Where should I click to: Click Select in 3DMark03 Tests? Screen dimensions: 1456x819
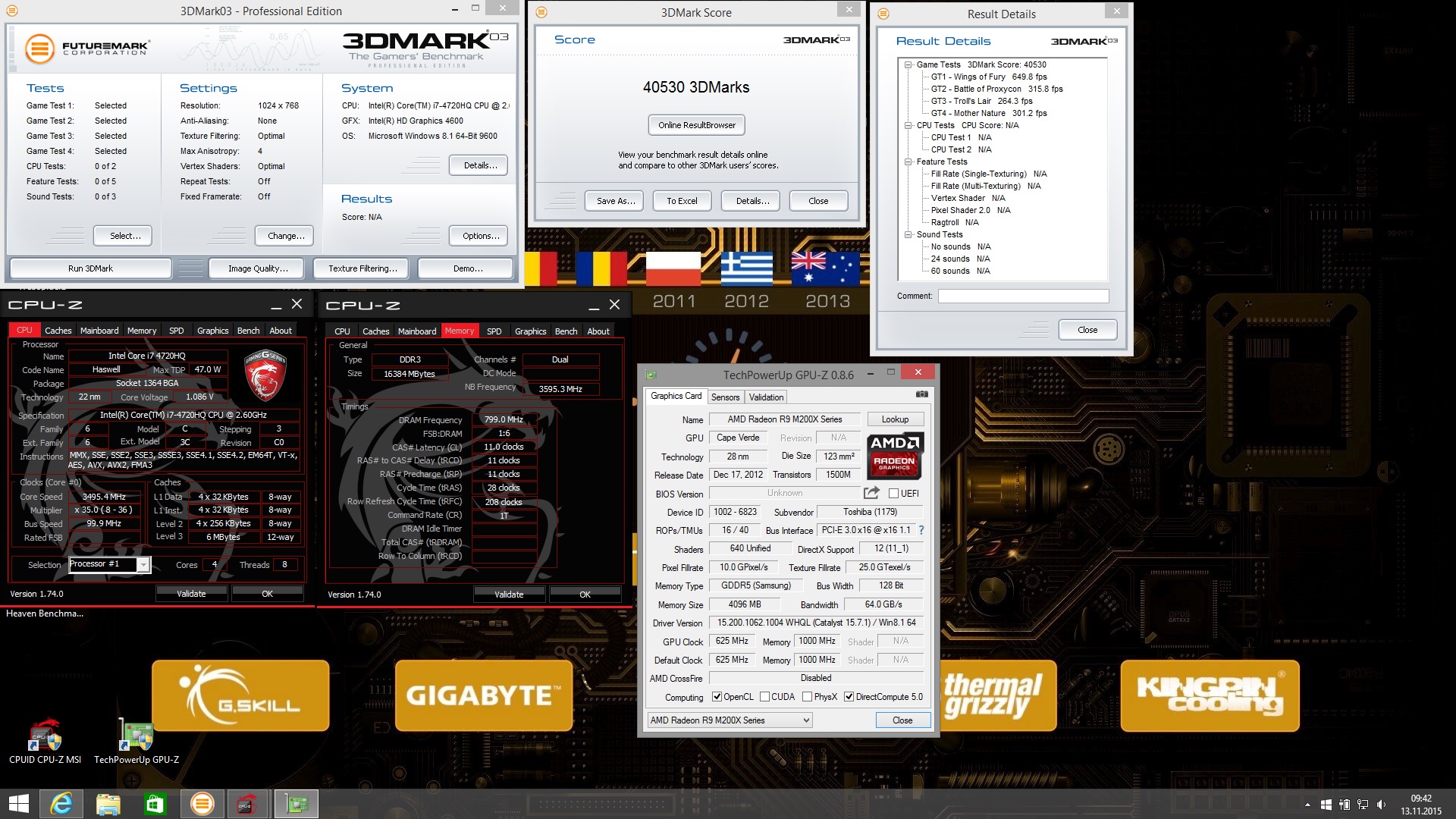coord(123,236)
